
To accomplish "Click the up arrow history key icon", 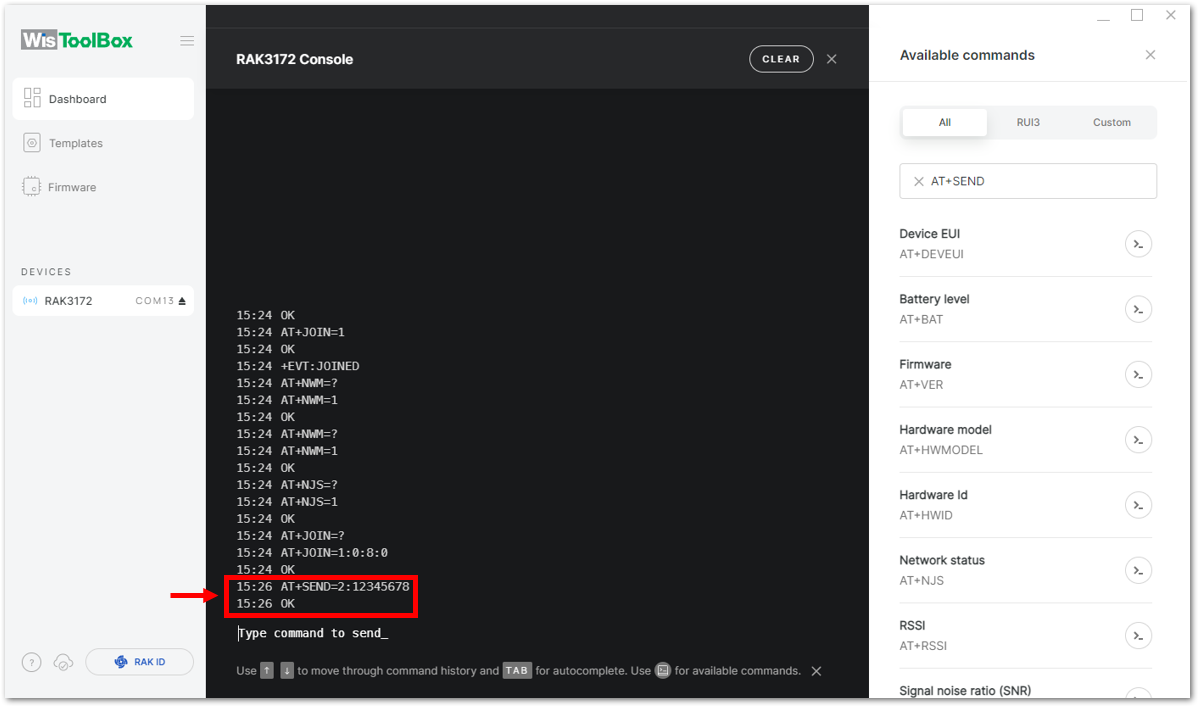I will point(266,670).
